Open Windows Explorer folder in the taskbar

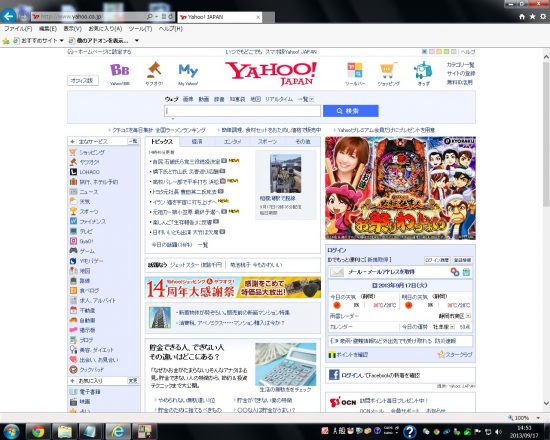click(65, 431)
